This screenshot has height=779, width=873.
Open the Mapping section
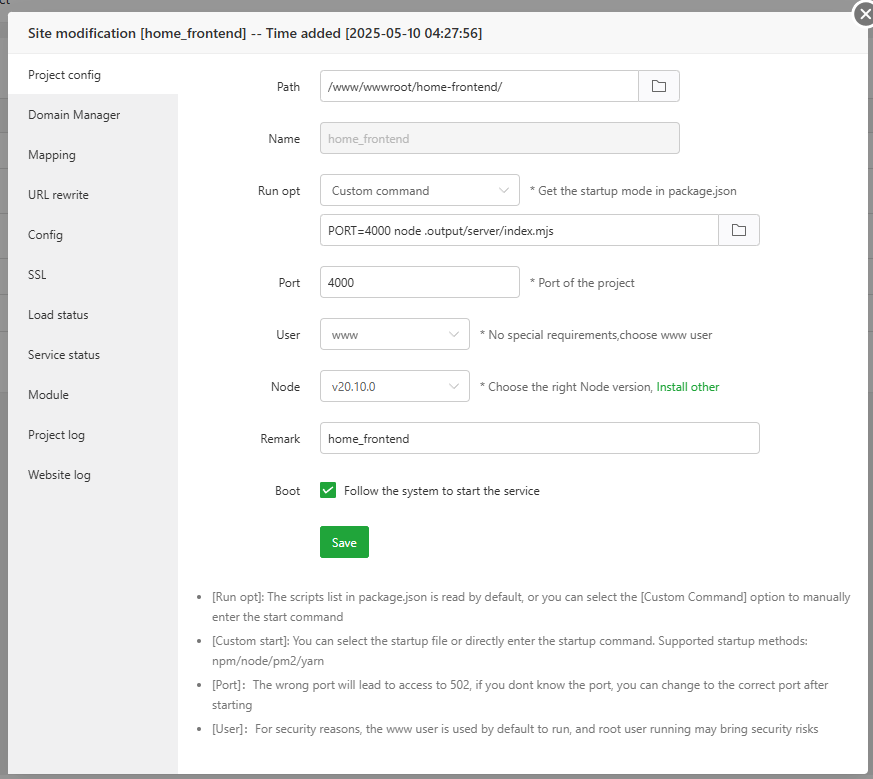52,155
